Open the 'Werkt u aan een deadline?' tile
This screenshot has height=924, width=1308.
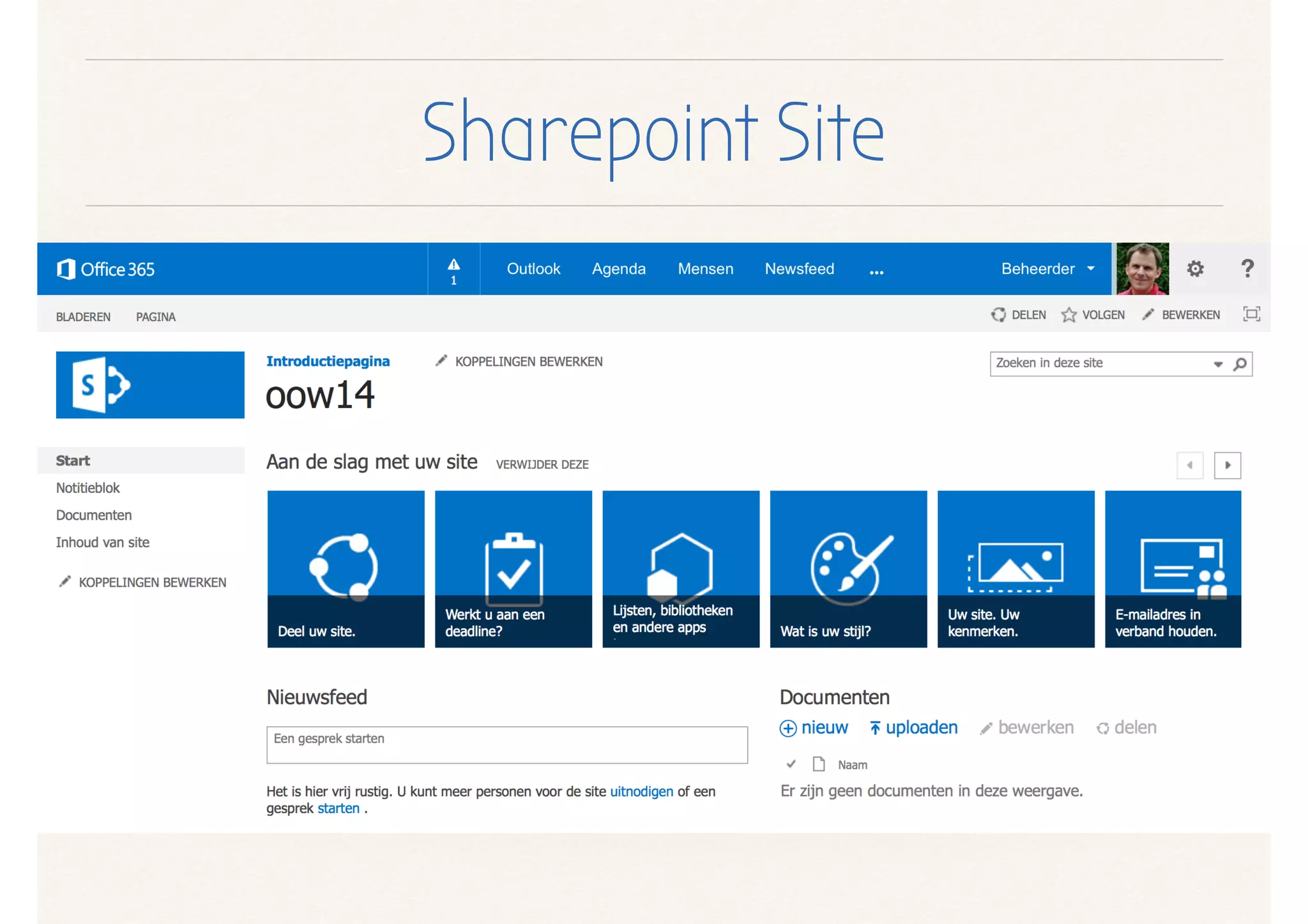coord(513,569)
